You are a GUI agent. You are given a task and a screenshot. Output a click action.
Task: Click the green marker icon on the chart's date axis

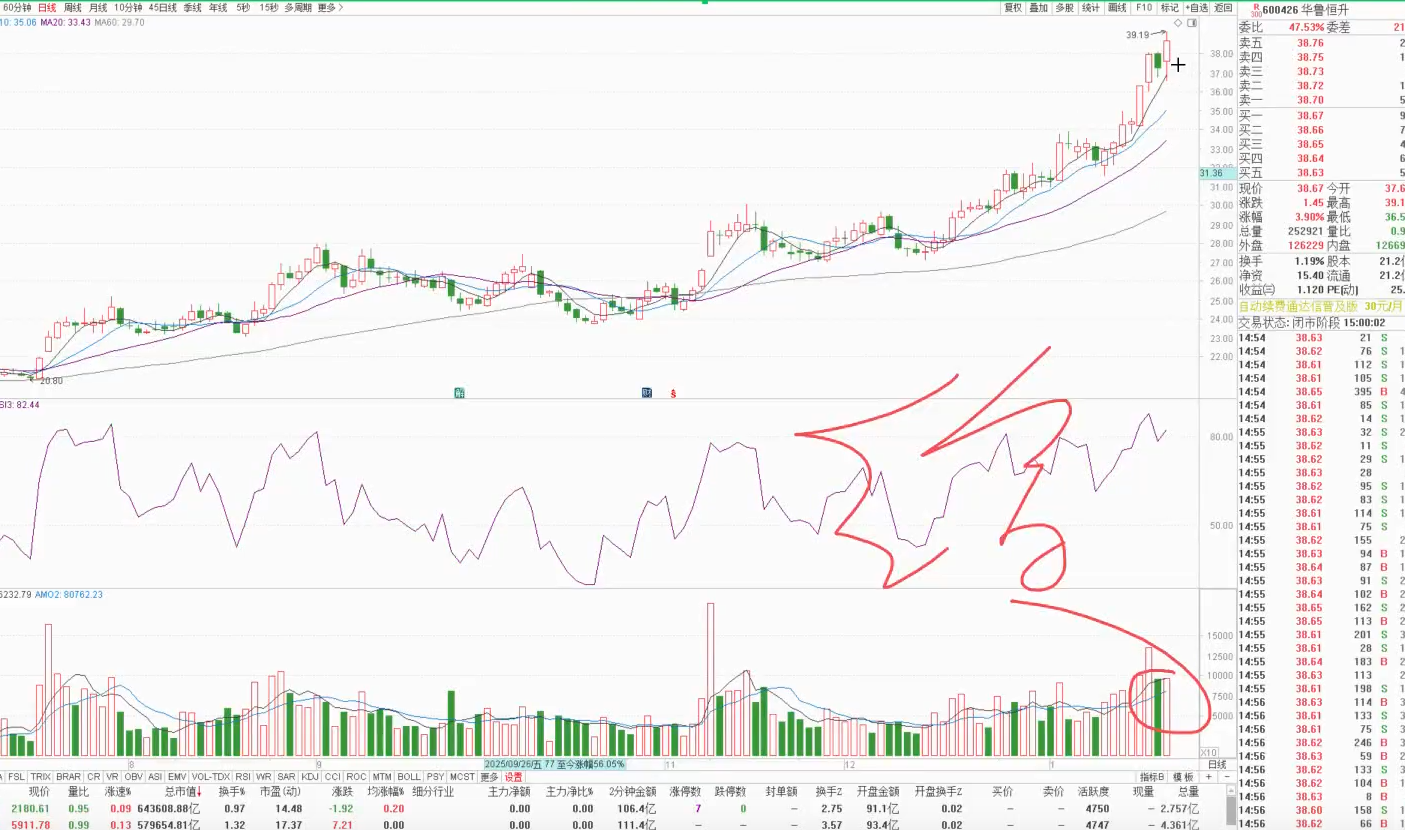point(460,392)
